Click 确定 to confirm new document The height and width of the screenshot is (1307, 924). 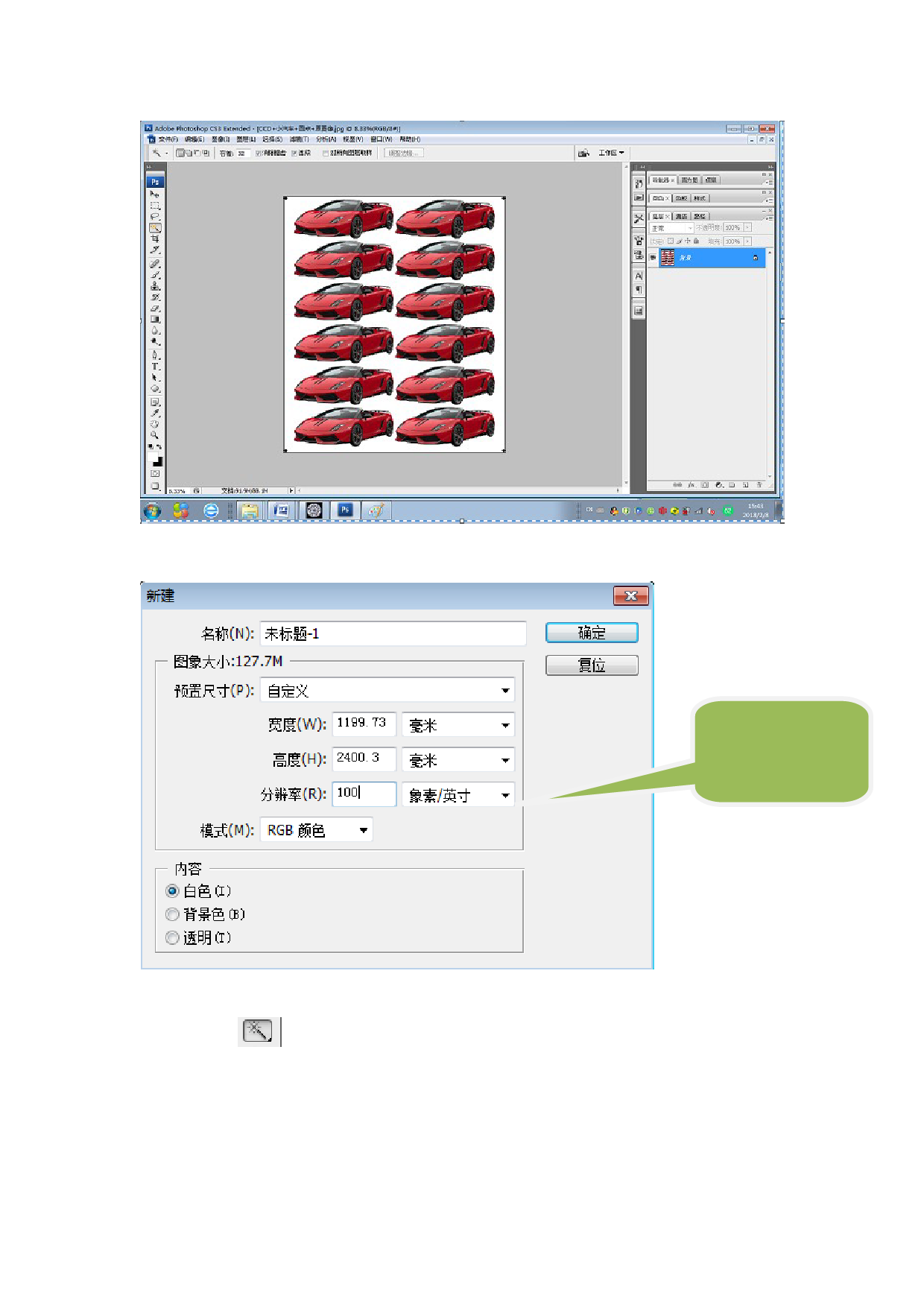pyautogui.click(x=592, y=633)
